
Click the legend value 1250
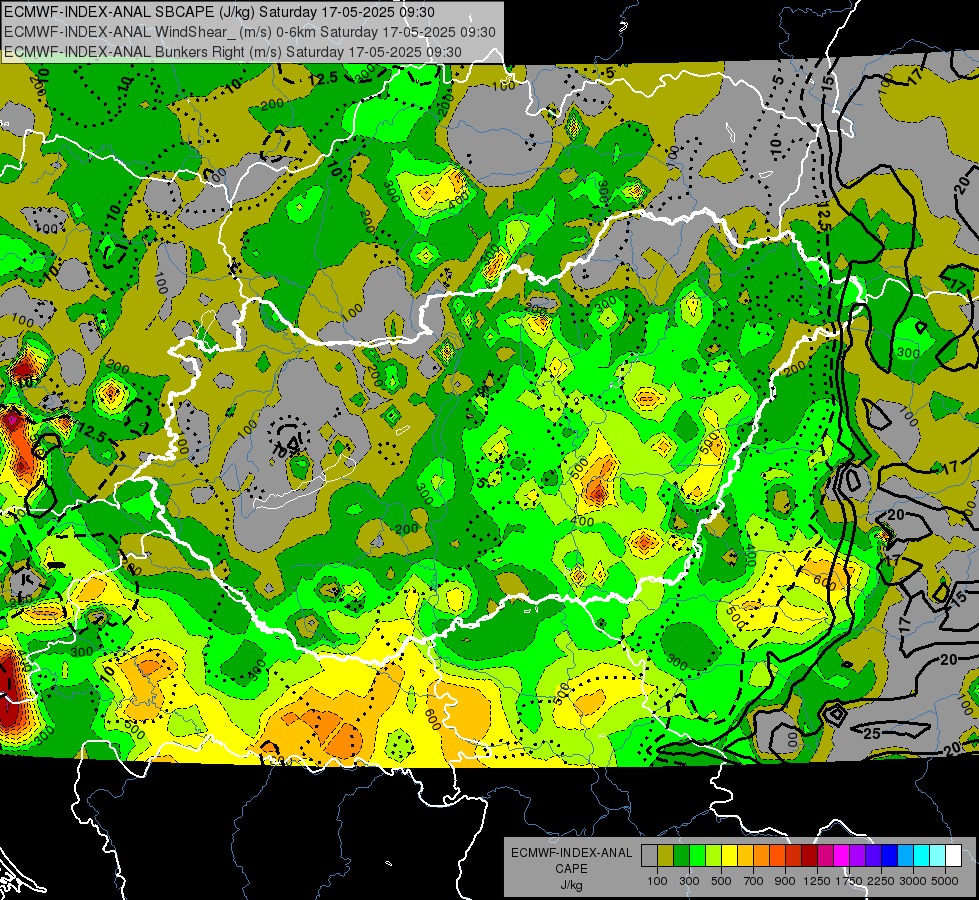[818, 881]
